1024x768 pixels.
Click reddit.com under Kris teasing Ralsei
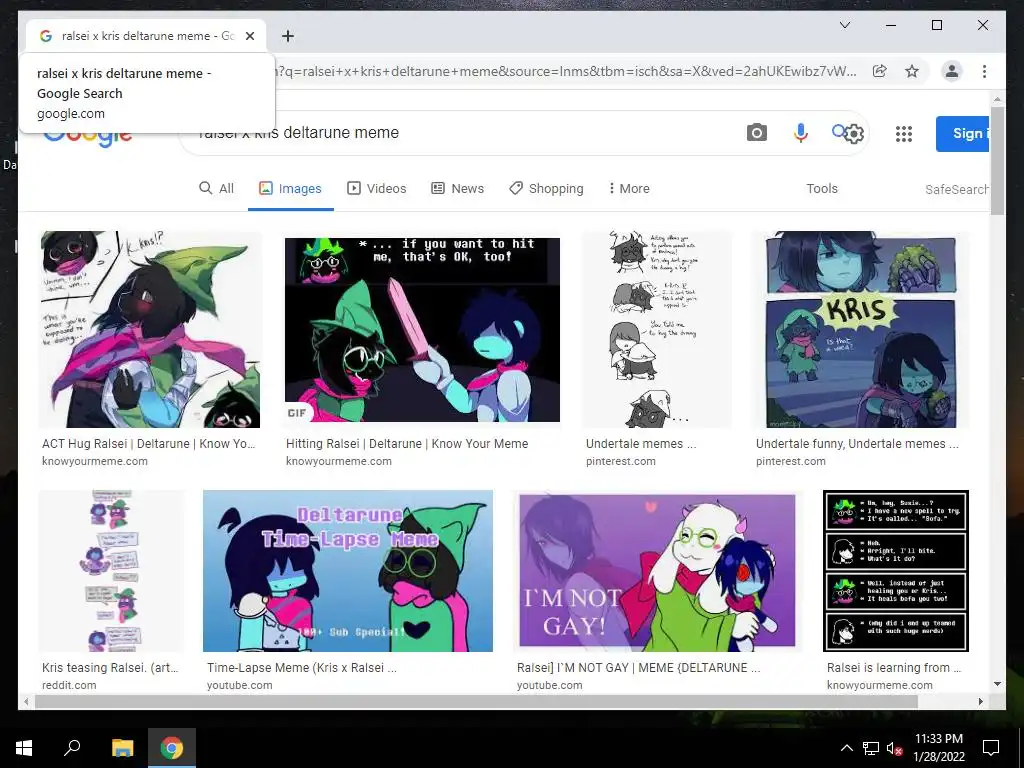point(69,685)
